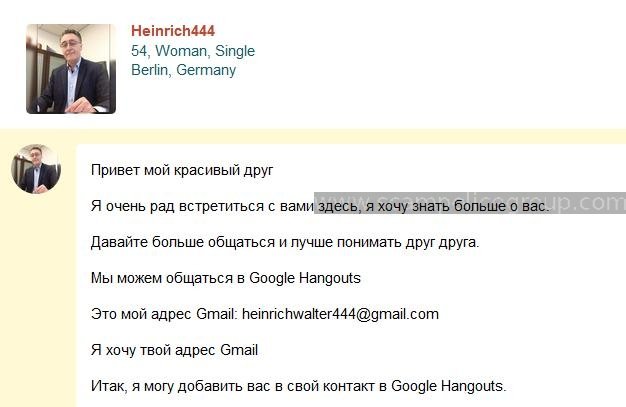
Task: Click the "Single" status text
Action: coord(235,51)
